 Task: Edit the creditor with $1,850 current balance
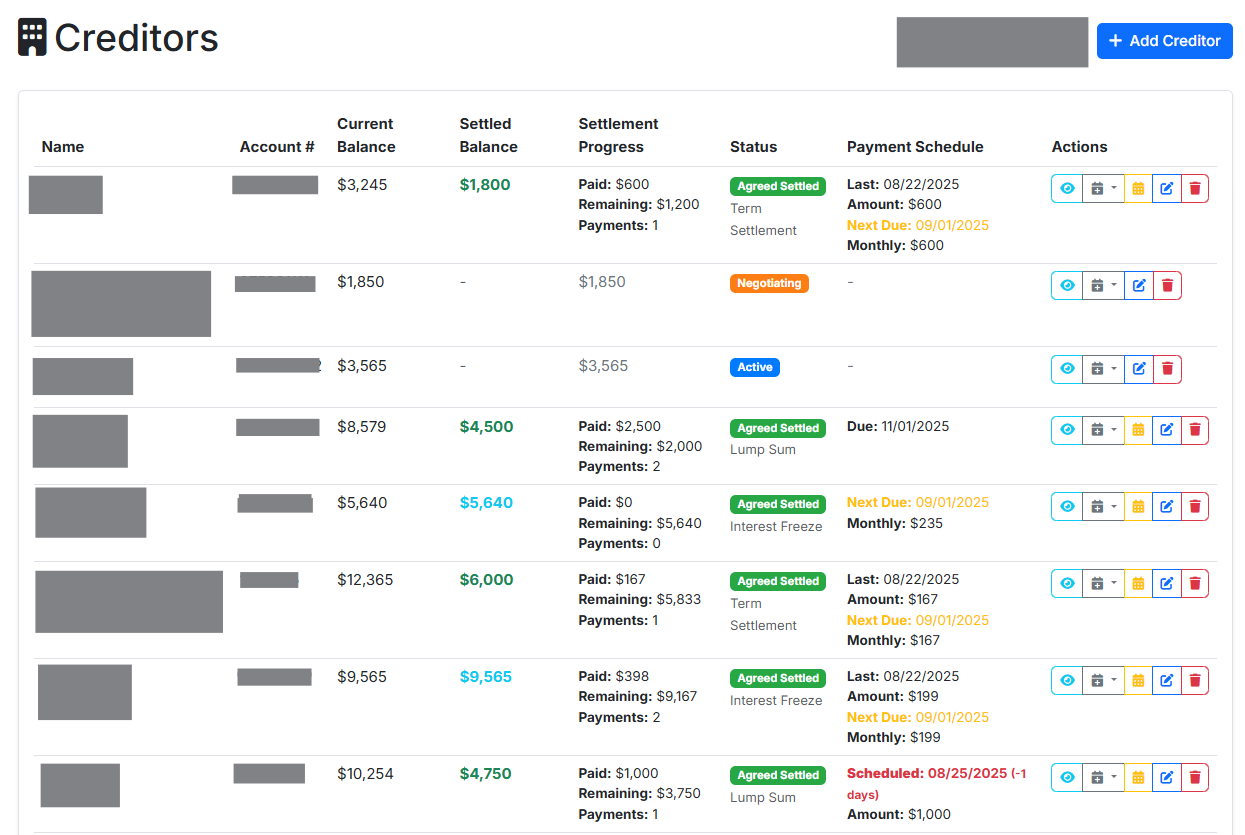tap(1138, 286)
